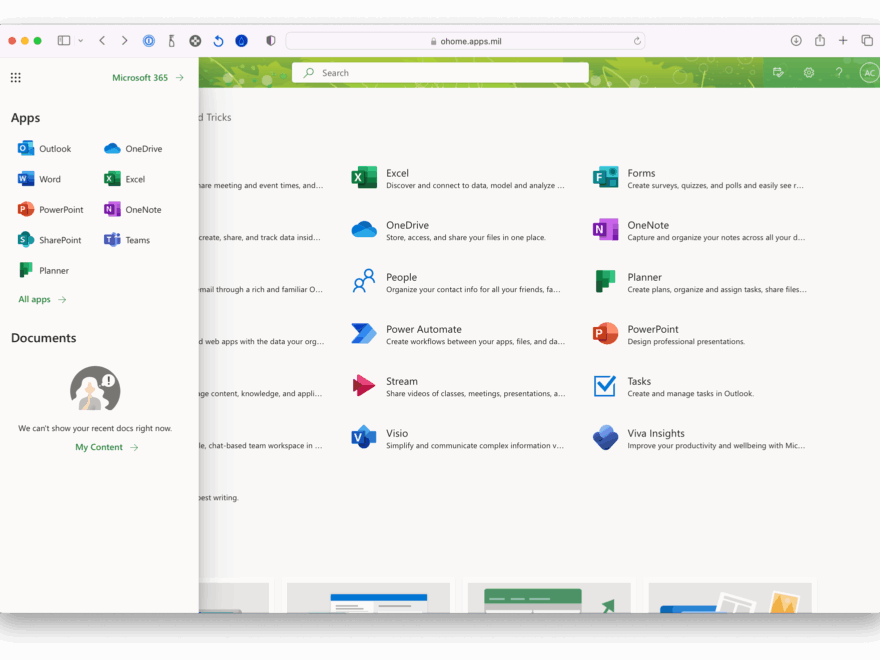
Task: Click the Tasks checkmark icon
Action: pos(605,386)
